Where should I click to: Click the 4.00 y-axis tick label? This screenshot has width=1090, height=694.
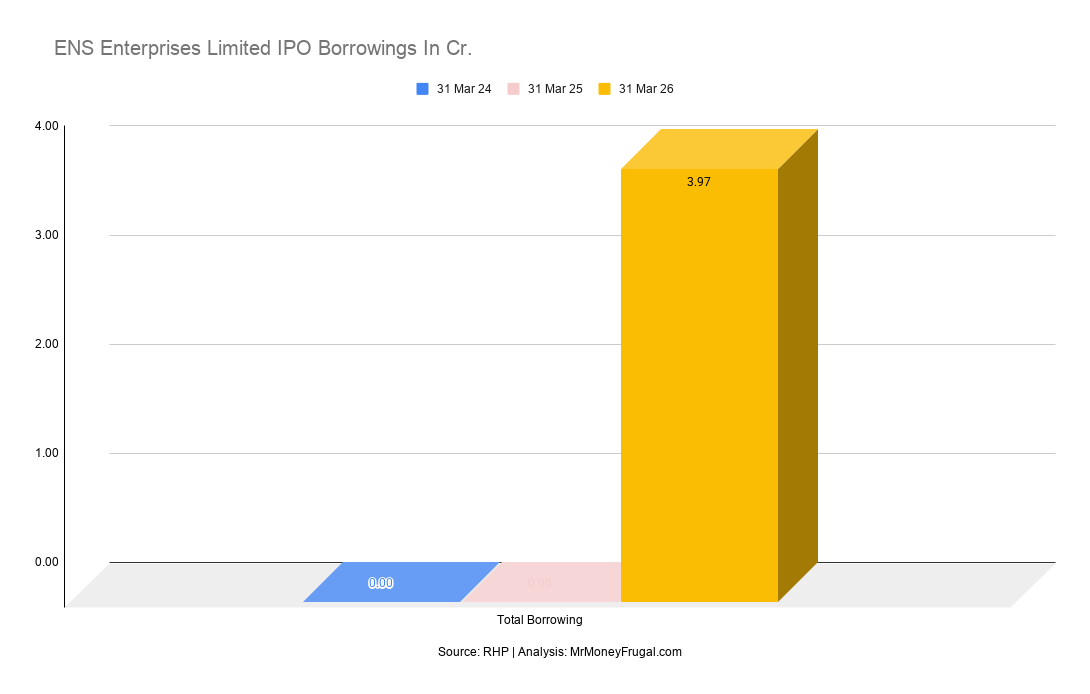47,126
